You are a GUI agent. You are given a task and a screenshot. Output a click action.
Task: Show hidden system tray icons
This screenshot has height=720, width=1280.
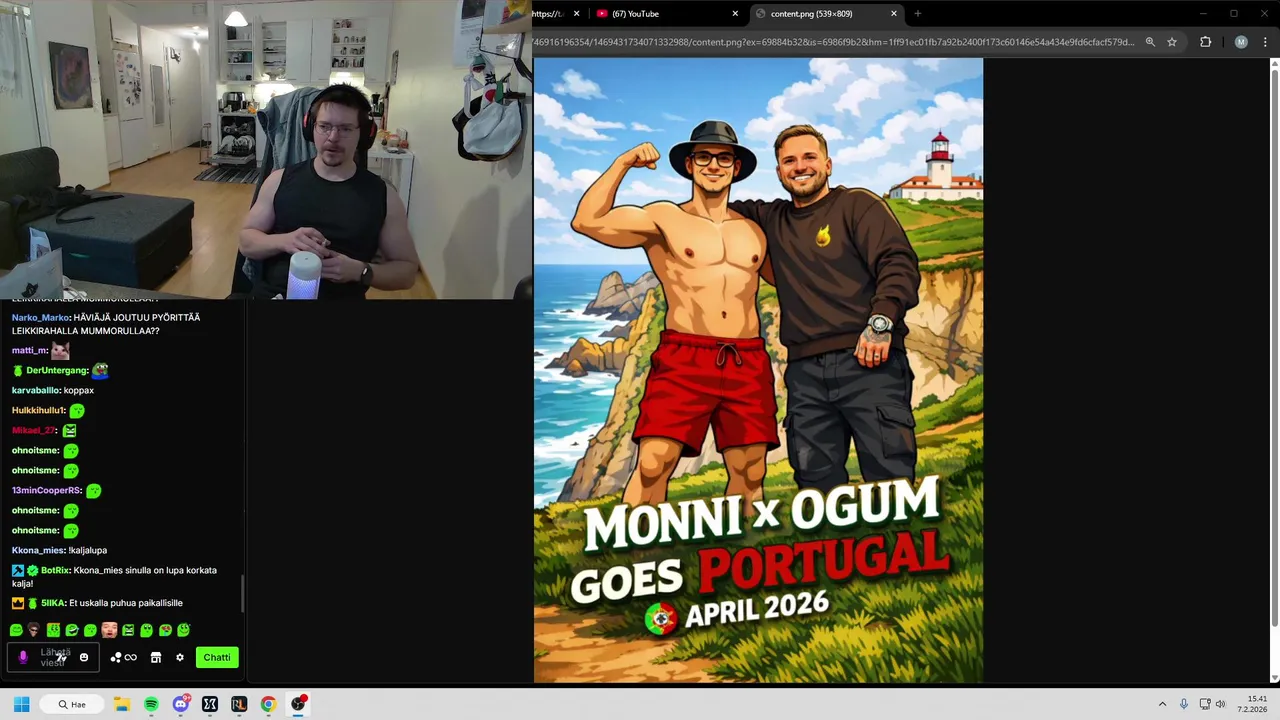[x=1162, y=704]
